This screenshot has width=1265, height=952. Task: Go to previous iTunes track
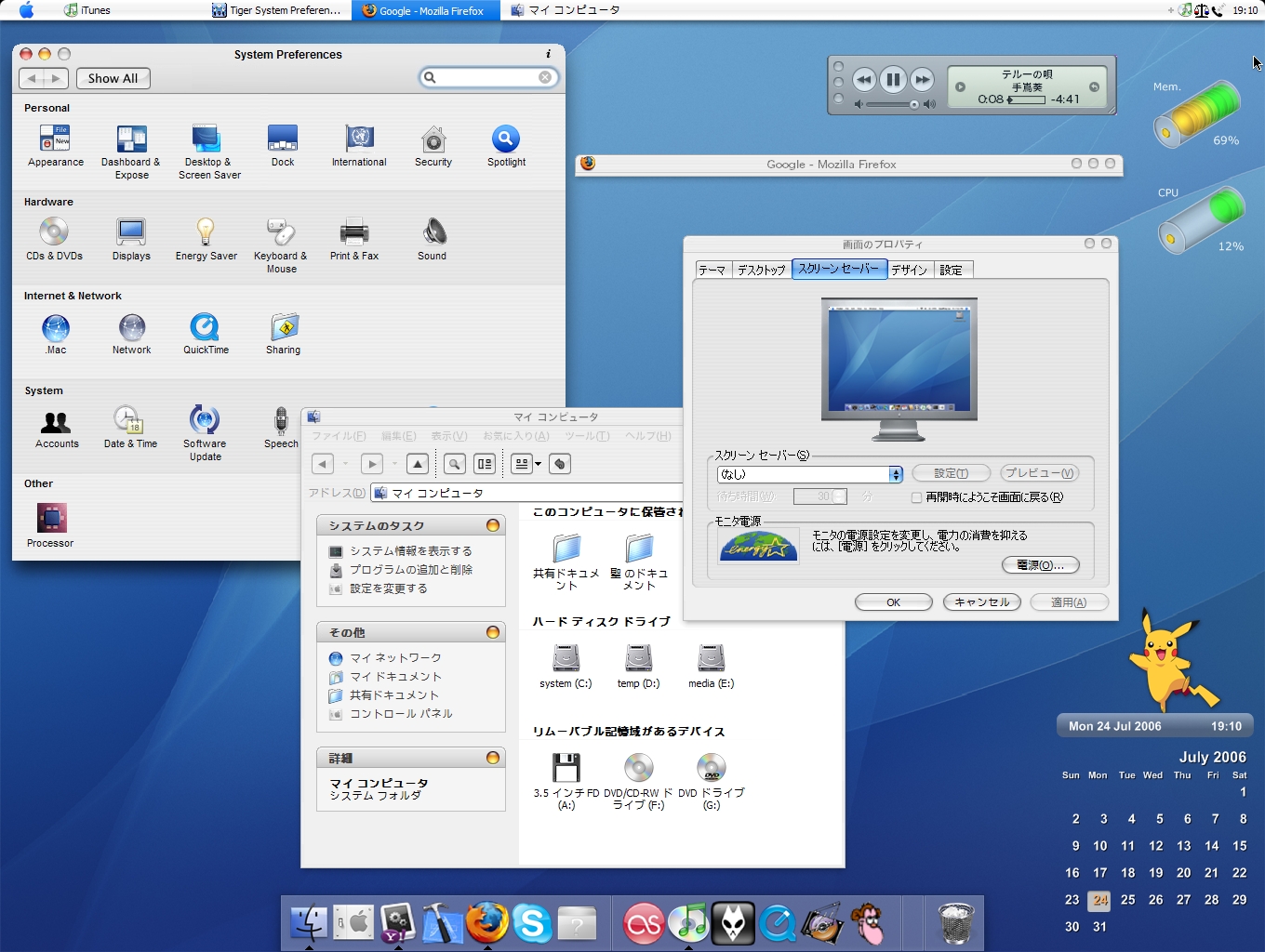pyautogui.click(x=863, y=80)
